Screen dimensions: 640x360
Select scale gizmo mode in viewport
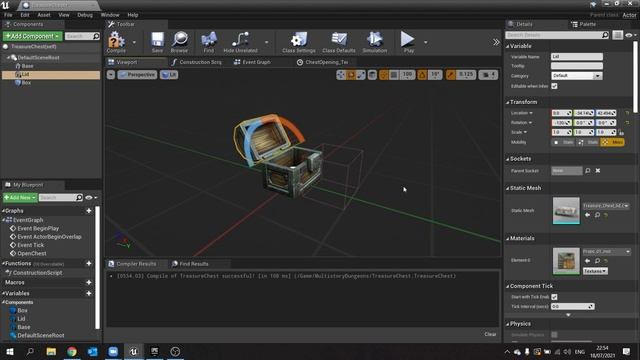[360, 75]
